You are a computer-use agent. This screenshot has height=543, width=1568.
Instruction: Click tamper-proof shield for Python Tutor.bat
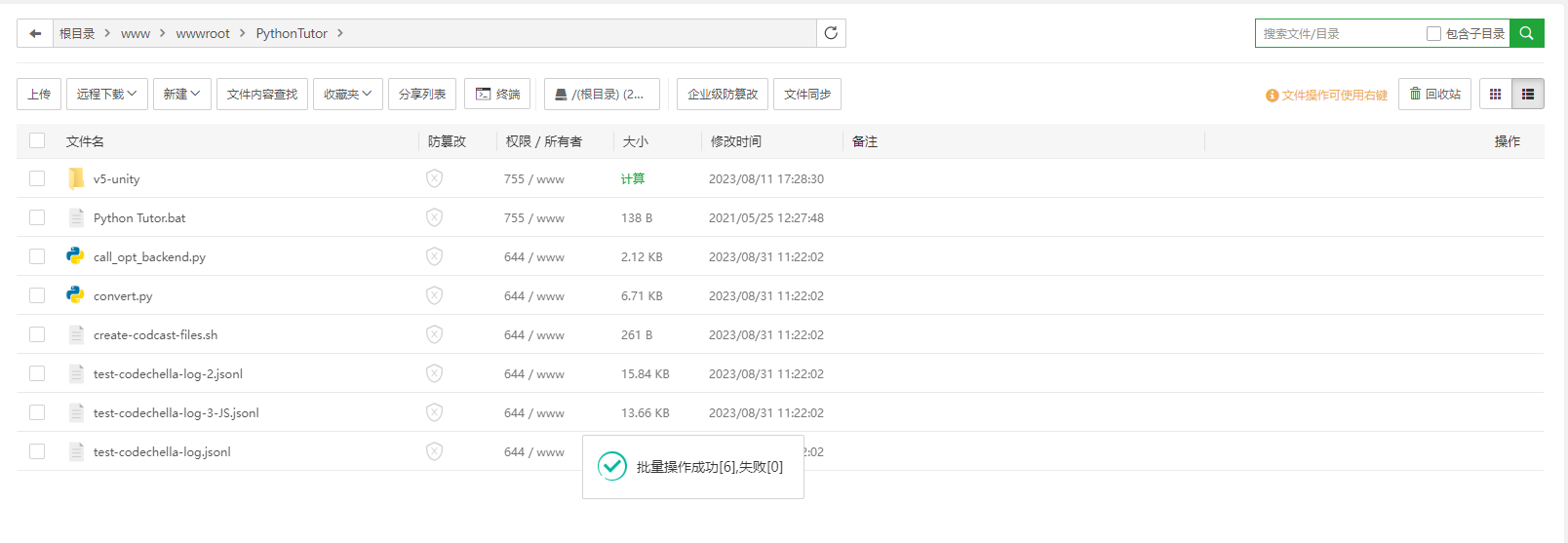click(435, 217)
